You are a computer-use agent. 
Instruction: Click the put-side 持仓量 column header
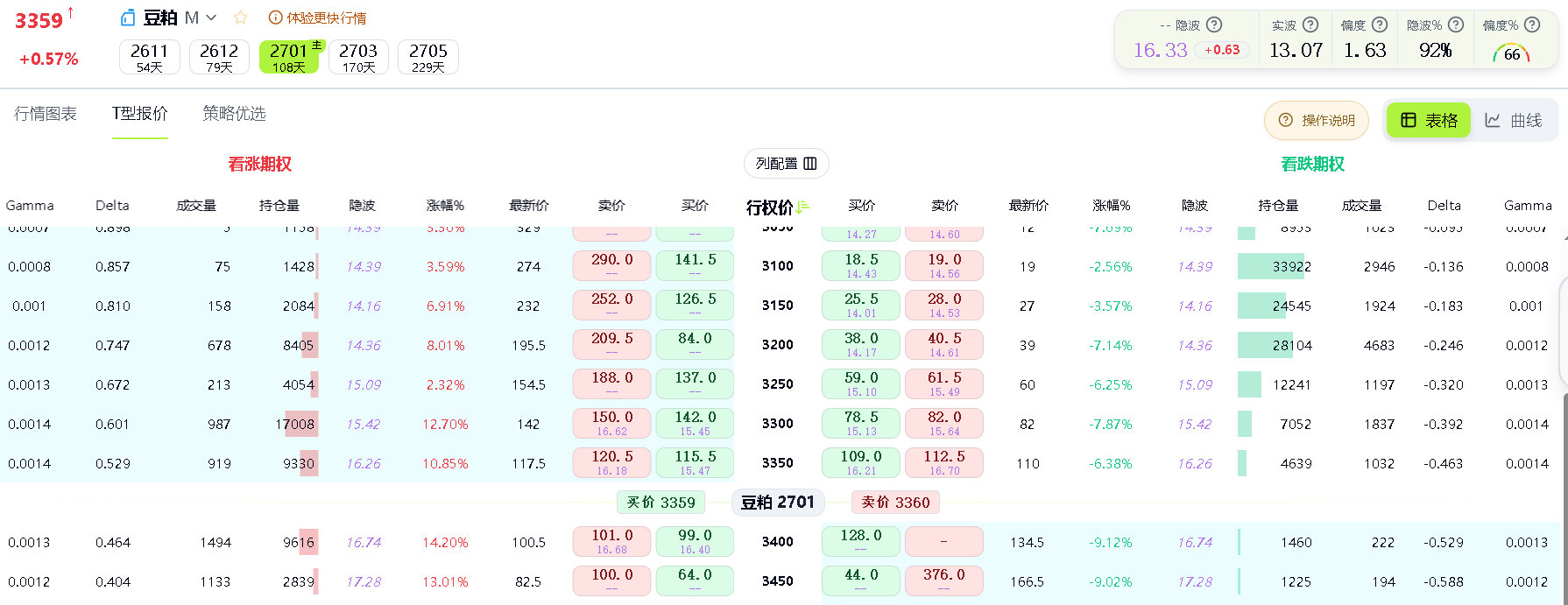(1278, 206)
